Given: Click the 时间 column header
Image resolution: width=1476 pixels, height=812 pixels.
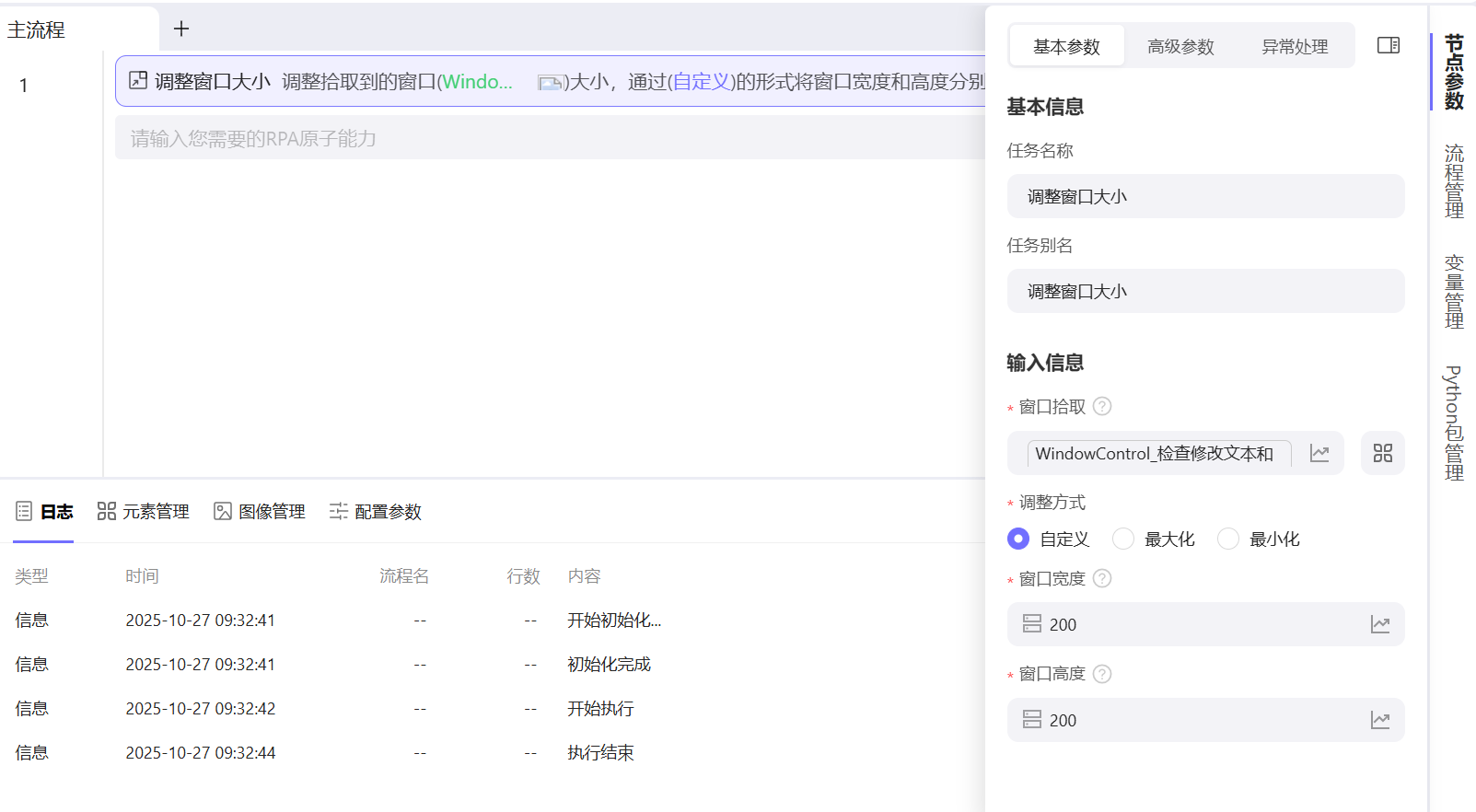Looking at the screenshot, I should (142, 576).
